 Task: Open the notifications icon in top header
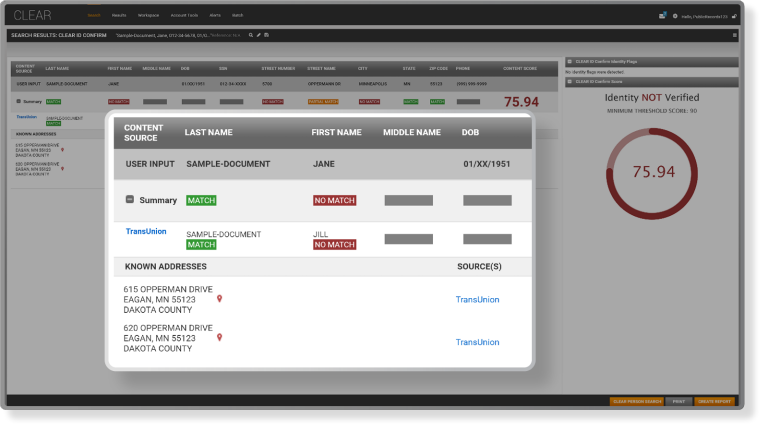coord(663,16)
